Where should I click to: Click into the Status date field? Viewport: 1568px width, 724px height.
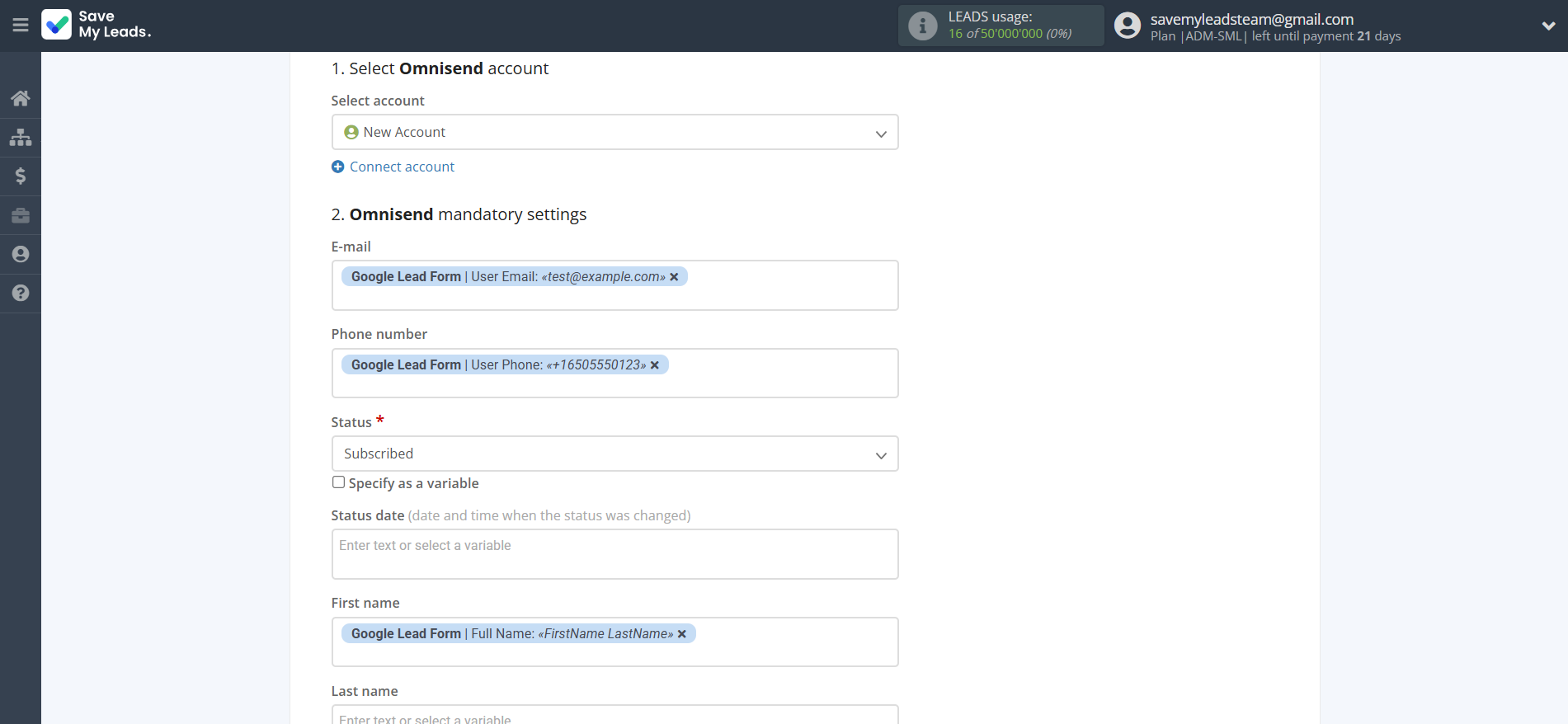(x=614, y=554)
